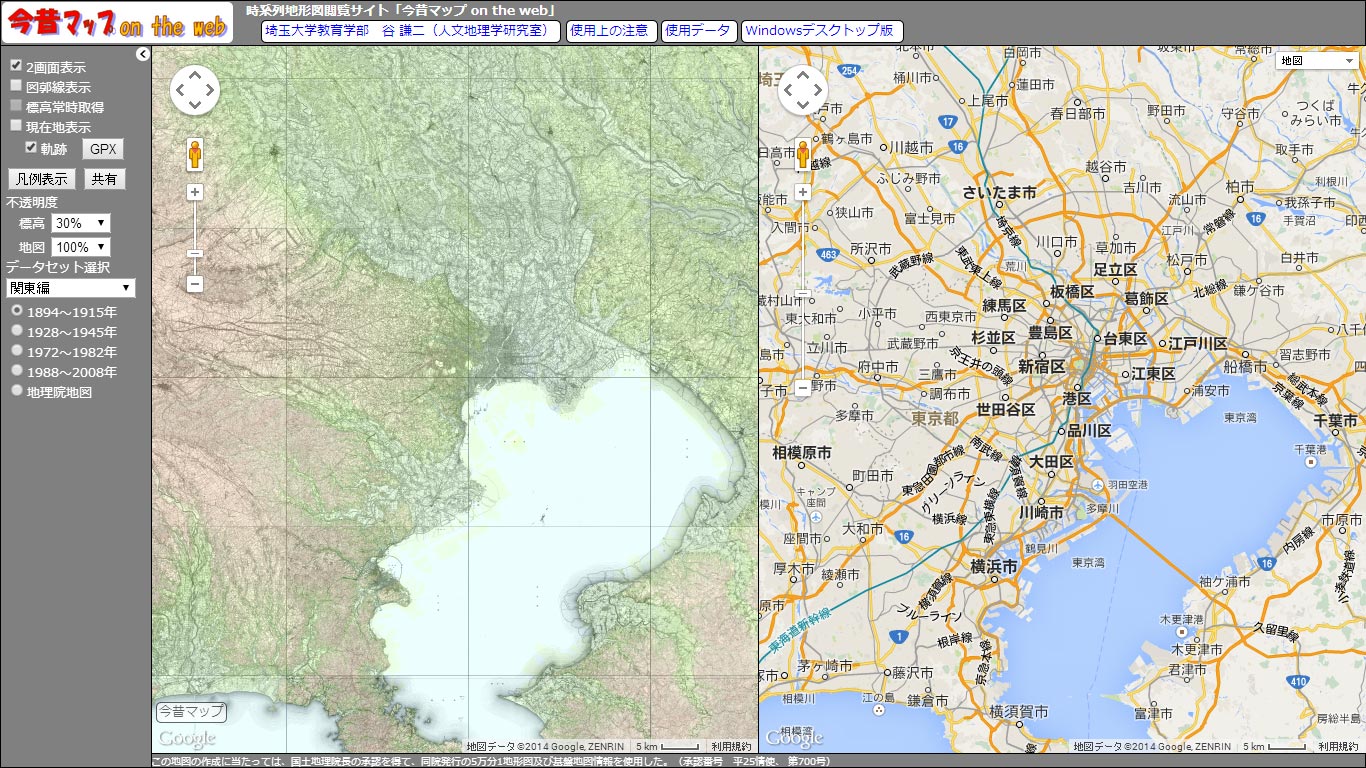Click Google logo on right map

coord(794,739)
